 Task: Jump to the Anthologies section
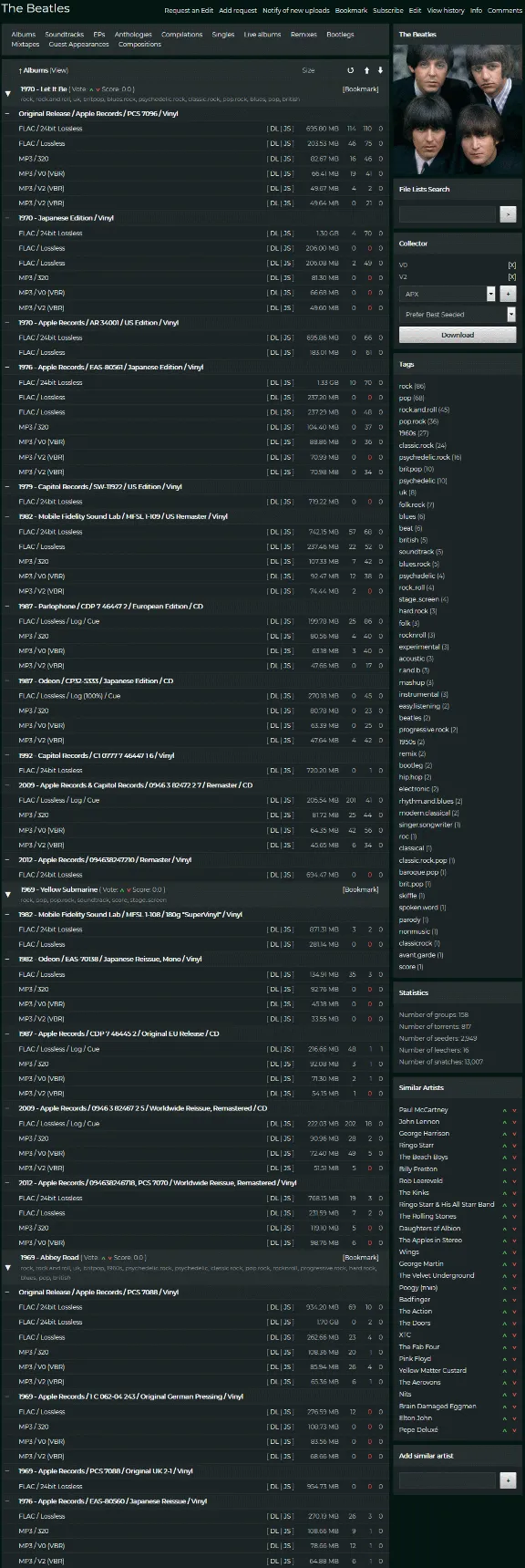click(x=133, y=35)
